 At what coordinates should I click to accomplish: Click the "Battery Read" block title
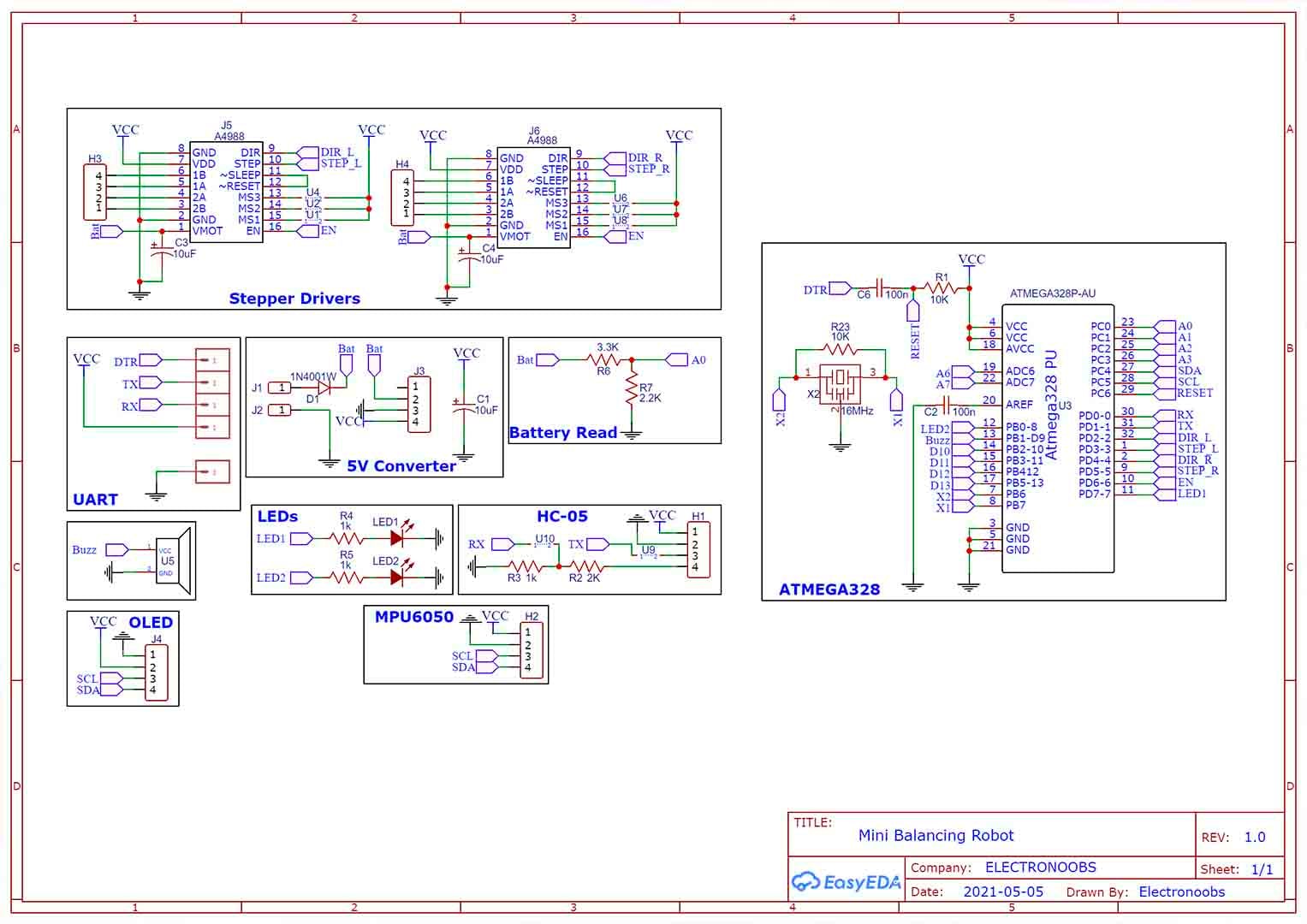[x=563, y=433]
